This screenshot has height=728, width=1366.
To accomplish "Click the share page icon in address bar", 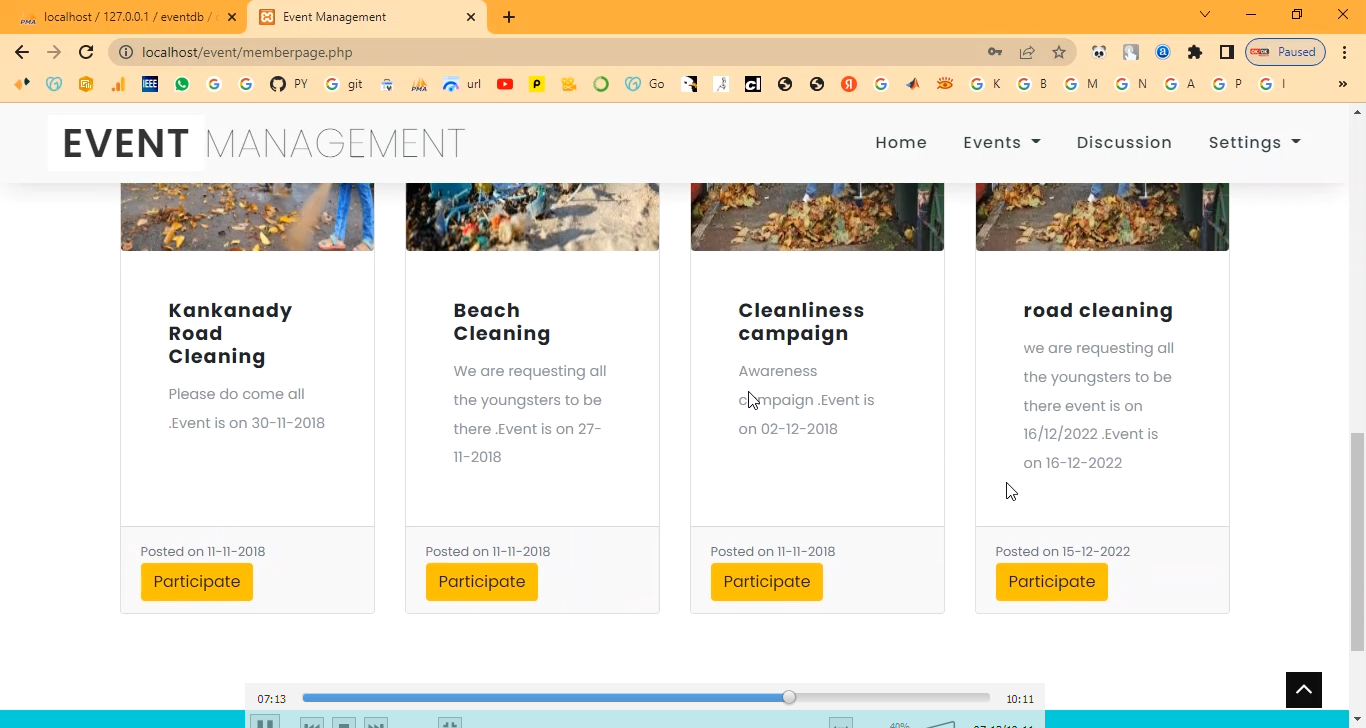I will (x=1027, y=52).
